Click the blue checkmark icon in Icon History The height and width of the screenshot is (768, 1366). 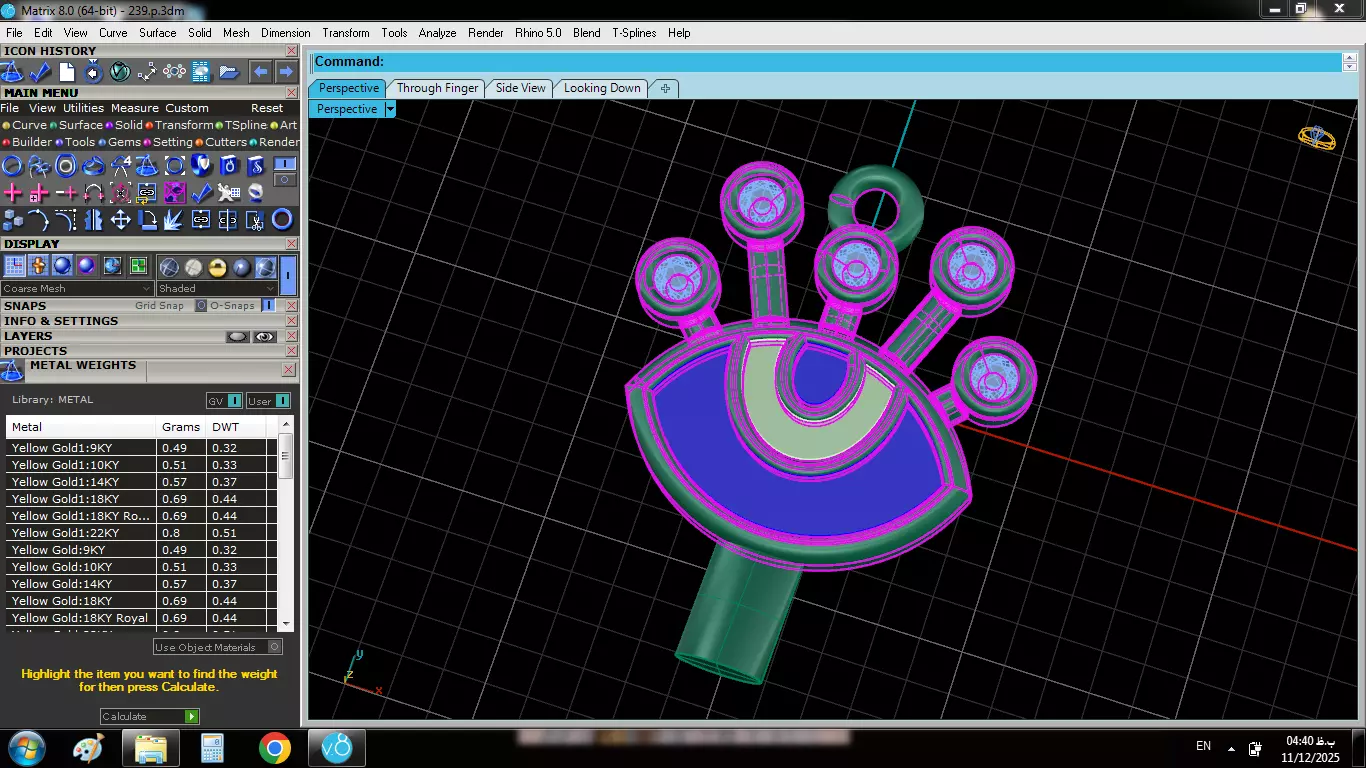pyautogui.click(x=40, y=72)
